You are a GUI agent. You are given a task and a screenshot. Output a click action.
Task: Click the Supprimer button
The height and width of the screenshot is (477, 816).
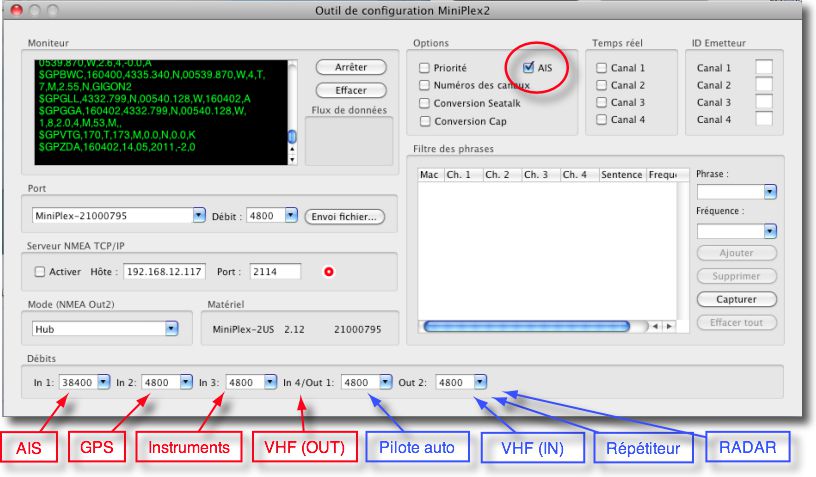coord(736,276)
